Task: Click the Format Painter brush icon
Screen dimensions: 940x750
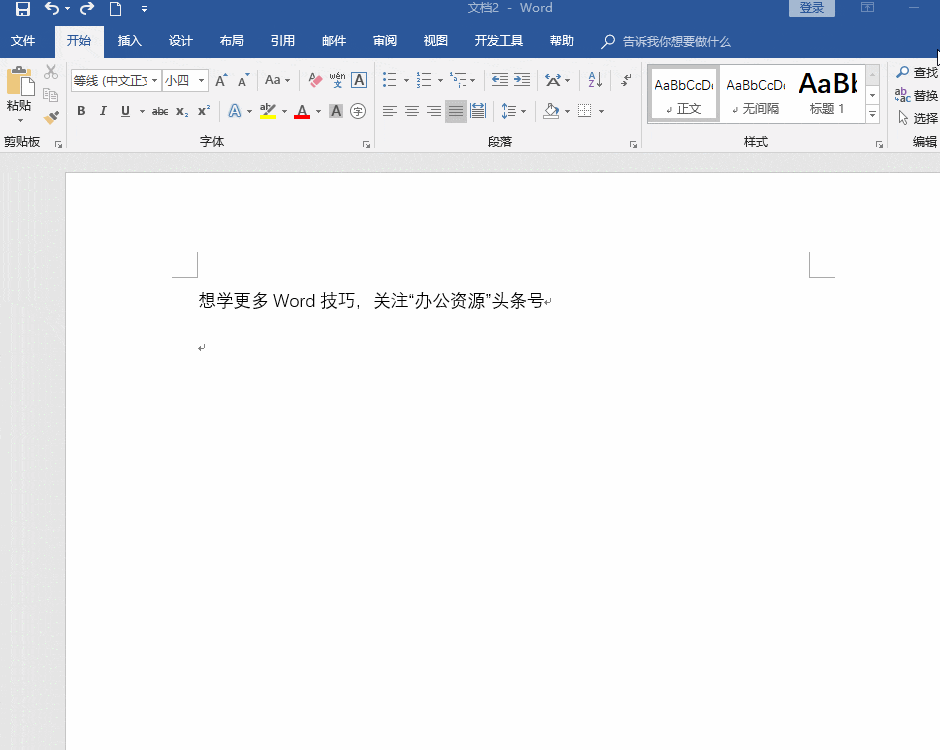Action: coord(51,117)
